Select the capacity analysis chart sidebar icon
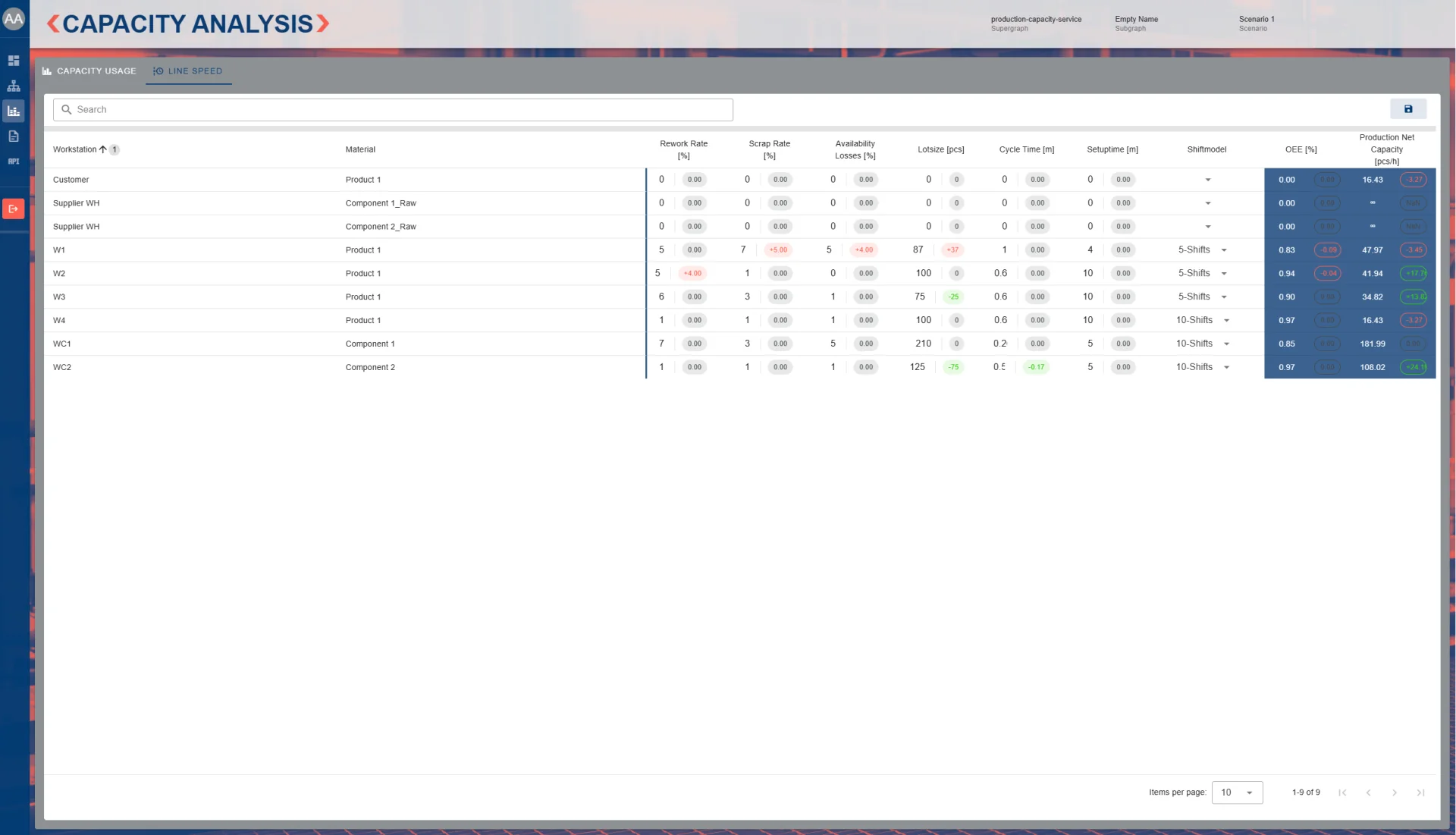 14,111
